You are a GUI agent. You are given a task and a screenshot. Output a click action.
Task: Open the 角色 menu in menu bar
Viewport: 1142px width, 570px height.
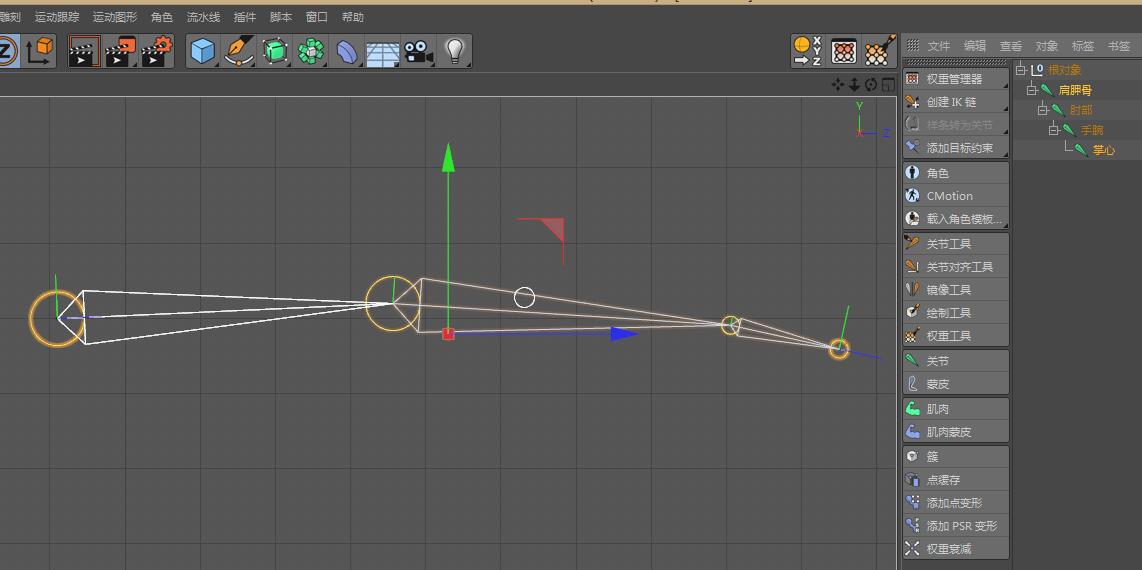coord(161,17)
